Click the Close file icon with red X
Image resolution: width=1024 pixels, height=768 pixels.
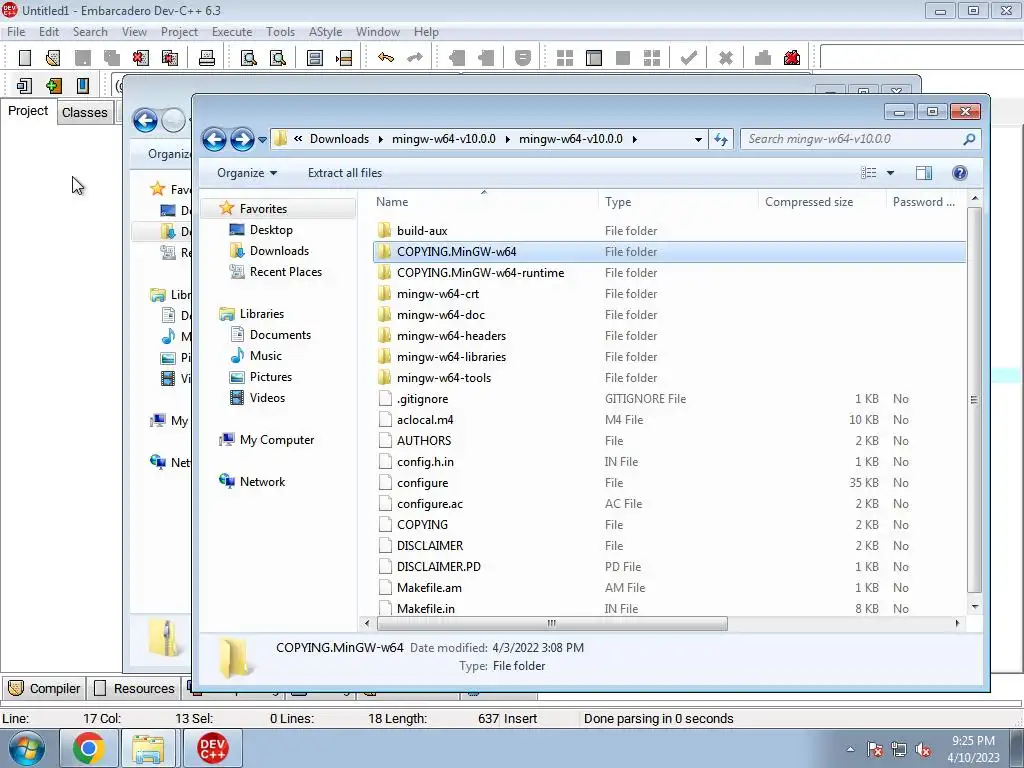140,58
